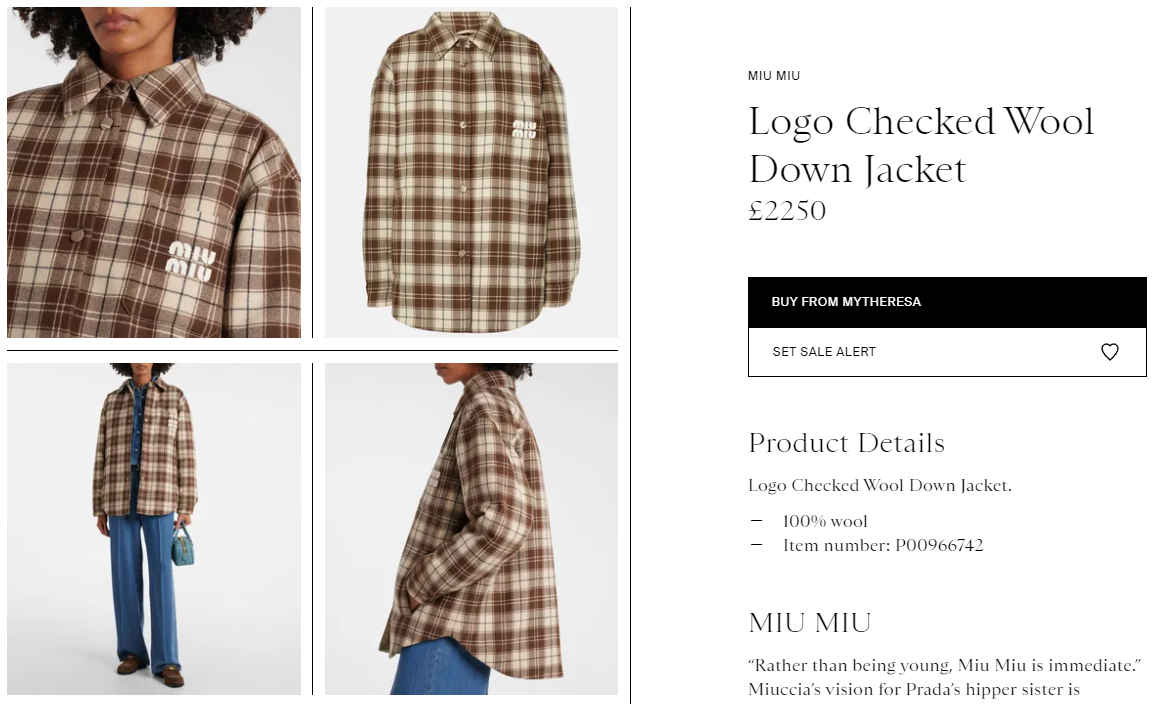Click the teal handbag in the model photo
This screenshot has height=704, width=1155.
[x=182, y=545]
